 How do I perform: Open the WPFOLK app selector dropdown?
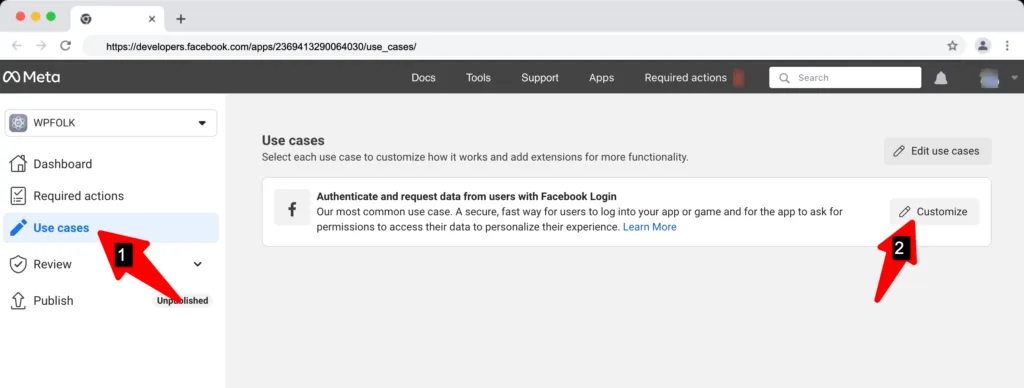tap(111, 123)
